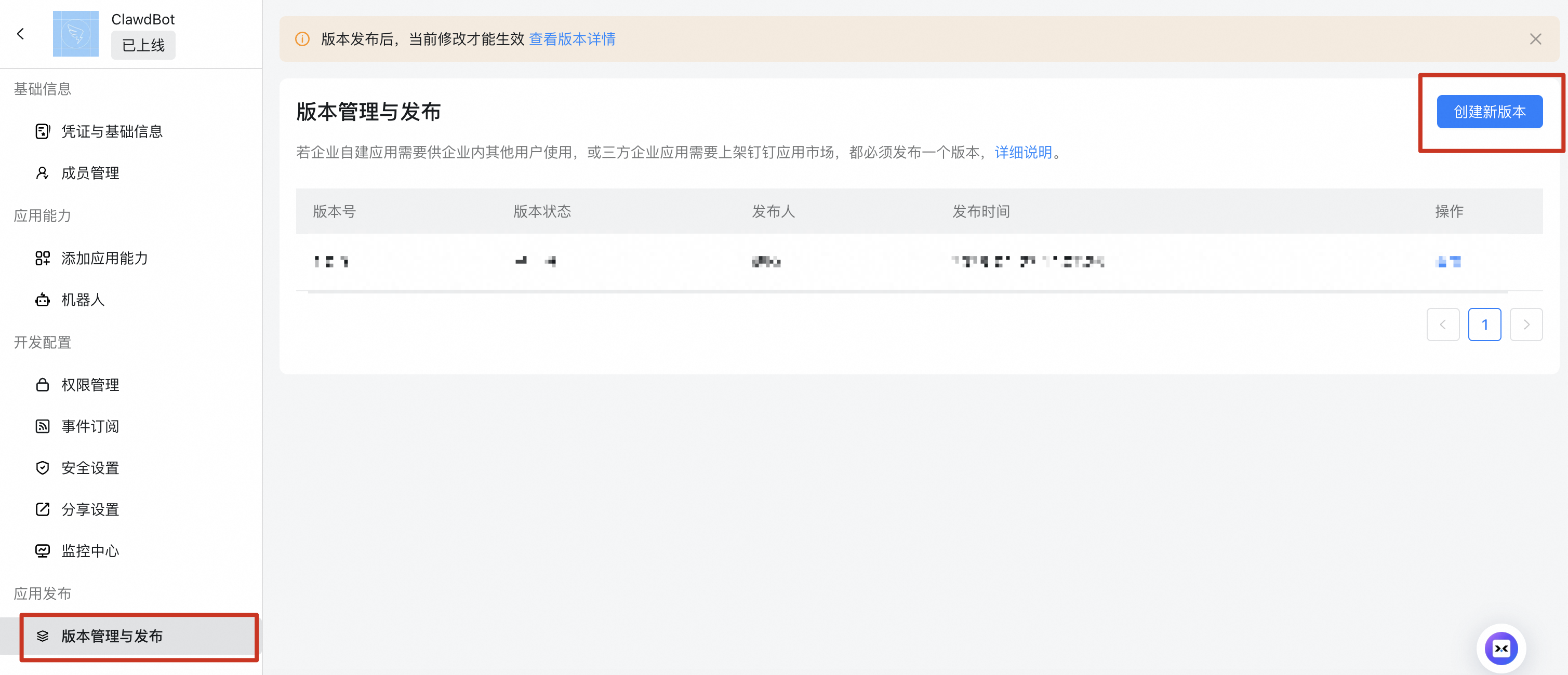Click the ClawdBot app logo
The image size is (1568, 675).
pos(75,33)
